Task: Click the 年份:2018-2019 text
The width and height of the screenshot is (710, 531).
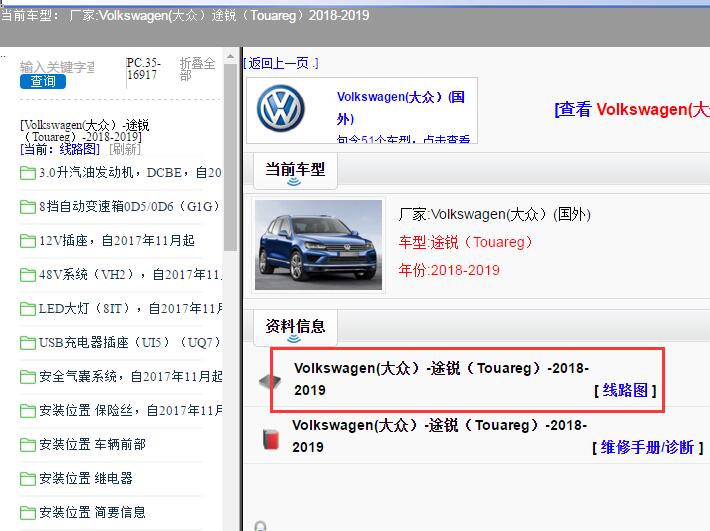Action: [449, 270]
